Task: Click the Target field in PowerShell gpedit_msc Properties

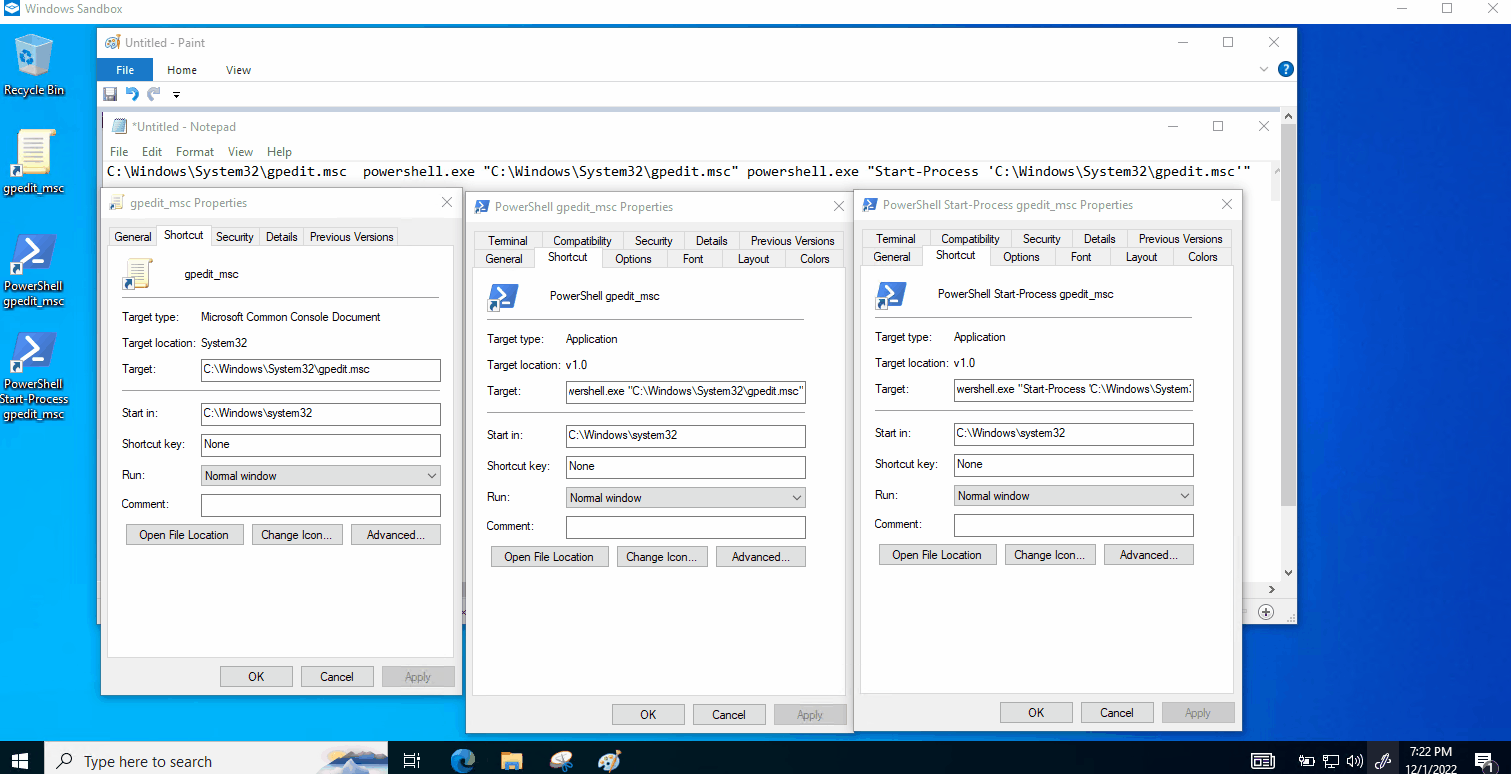Action: 686,392
